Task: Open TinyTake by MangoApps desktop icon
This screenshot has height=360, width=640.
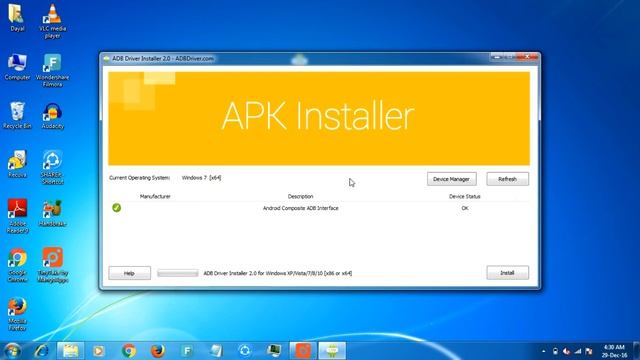Action: pyautogui.click(x=53, y=265)
